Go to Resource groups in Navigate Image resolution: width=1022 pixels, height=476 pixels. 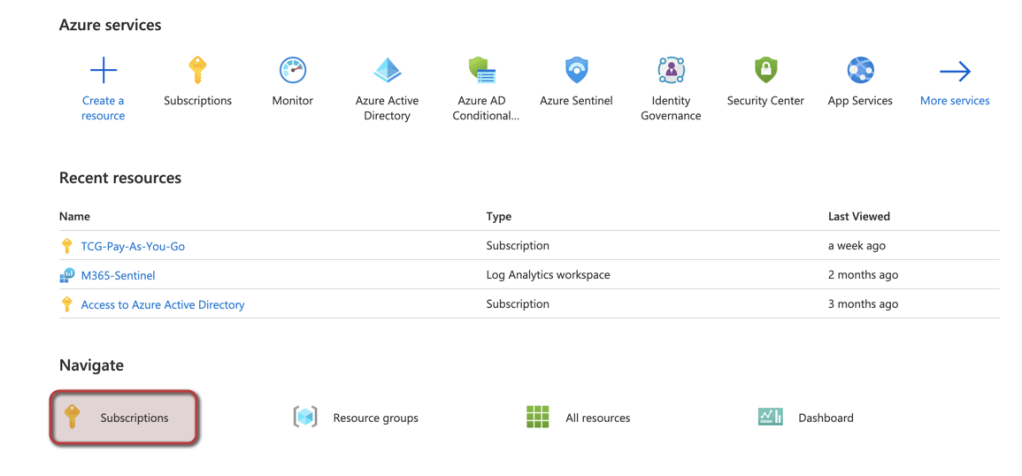pos(375,418)
